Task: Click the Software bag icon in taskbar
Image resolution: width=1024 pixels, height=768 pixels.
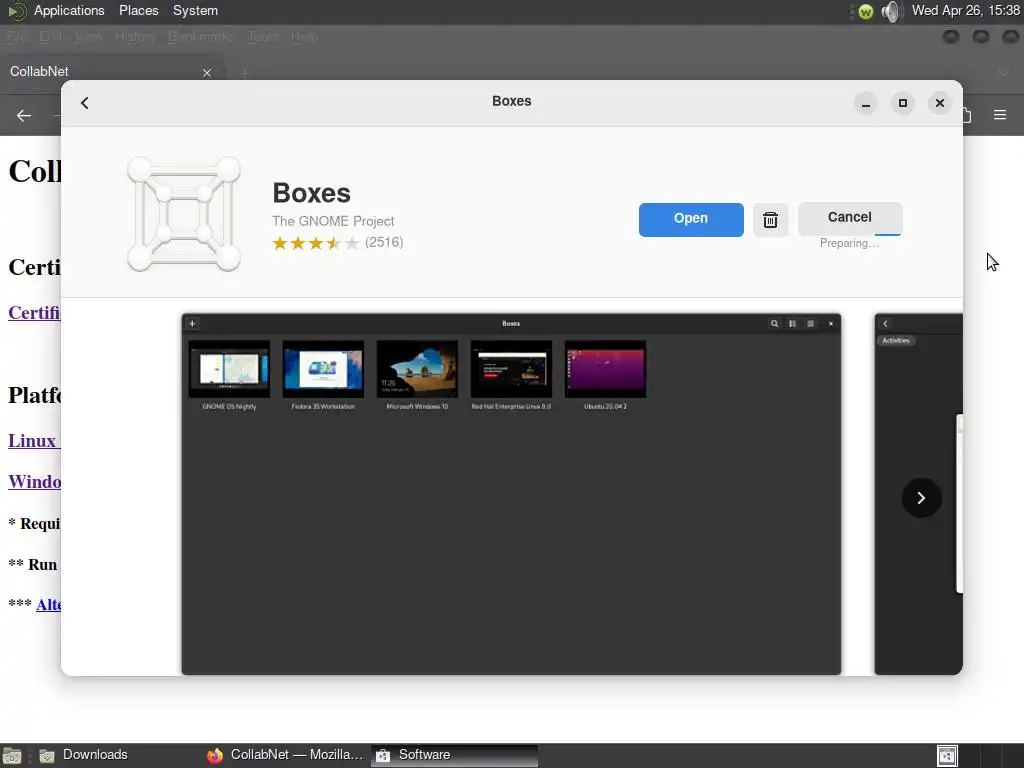Action: click(383, 756)
